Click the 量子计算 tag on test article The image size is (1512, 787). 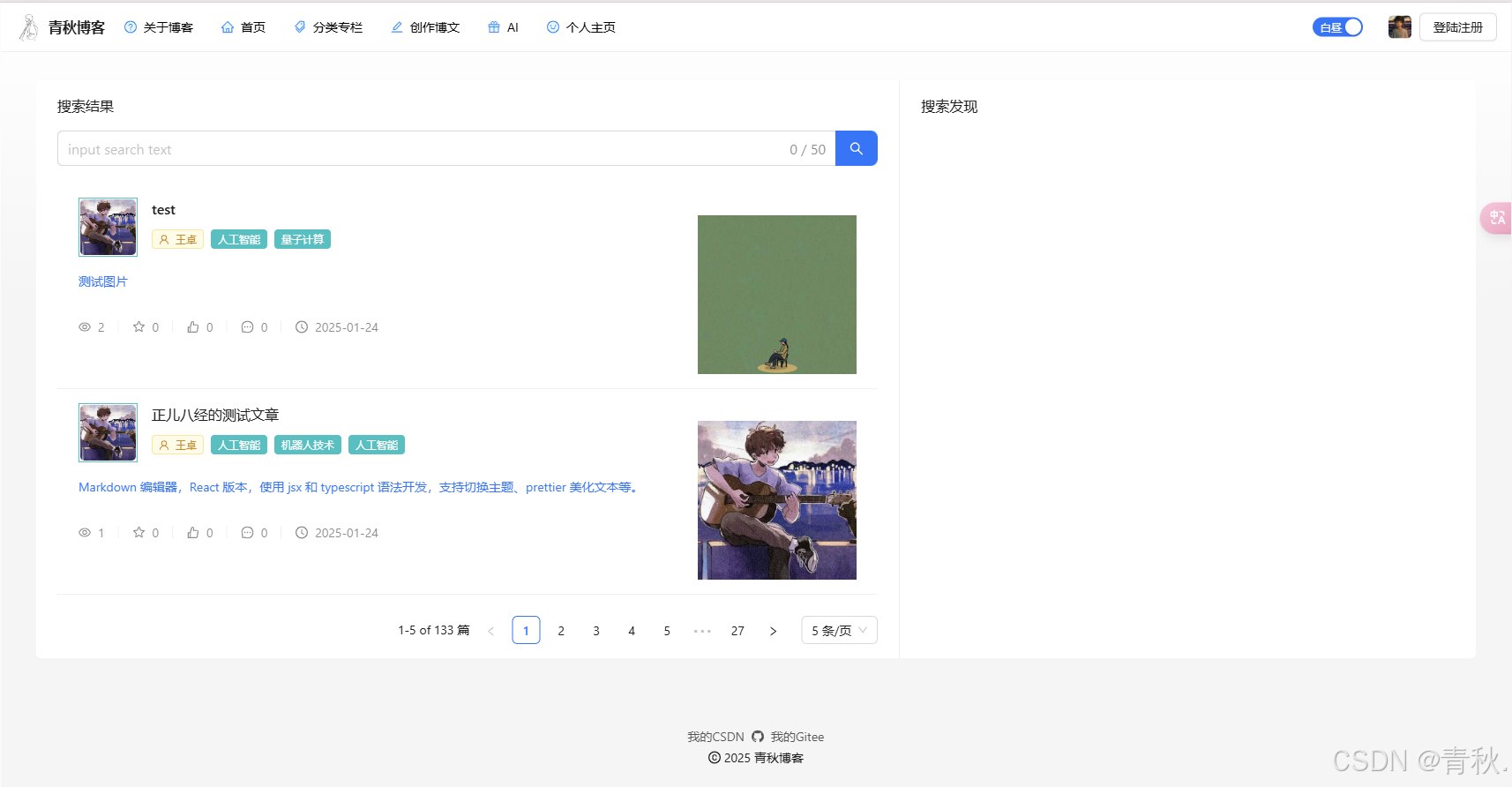[x=302, y=239]
